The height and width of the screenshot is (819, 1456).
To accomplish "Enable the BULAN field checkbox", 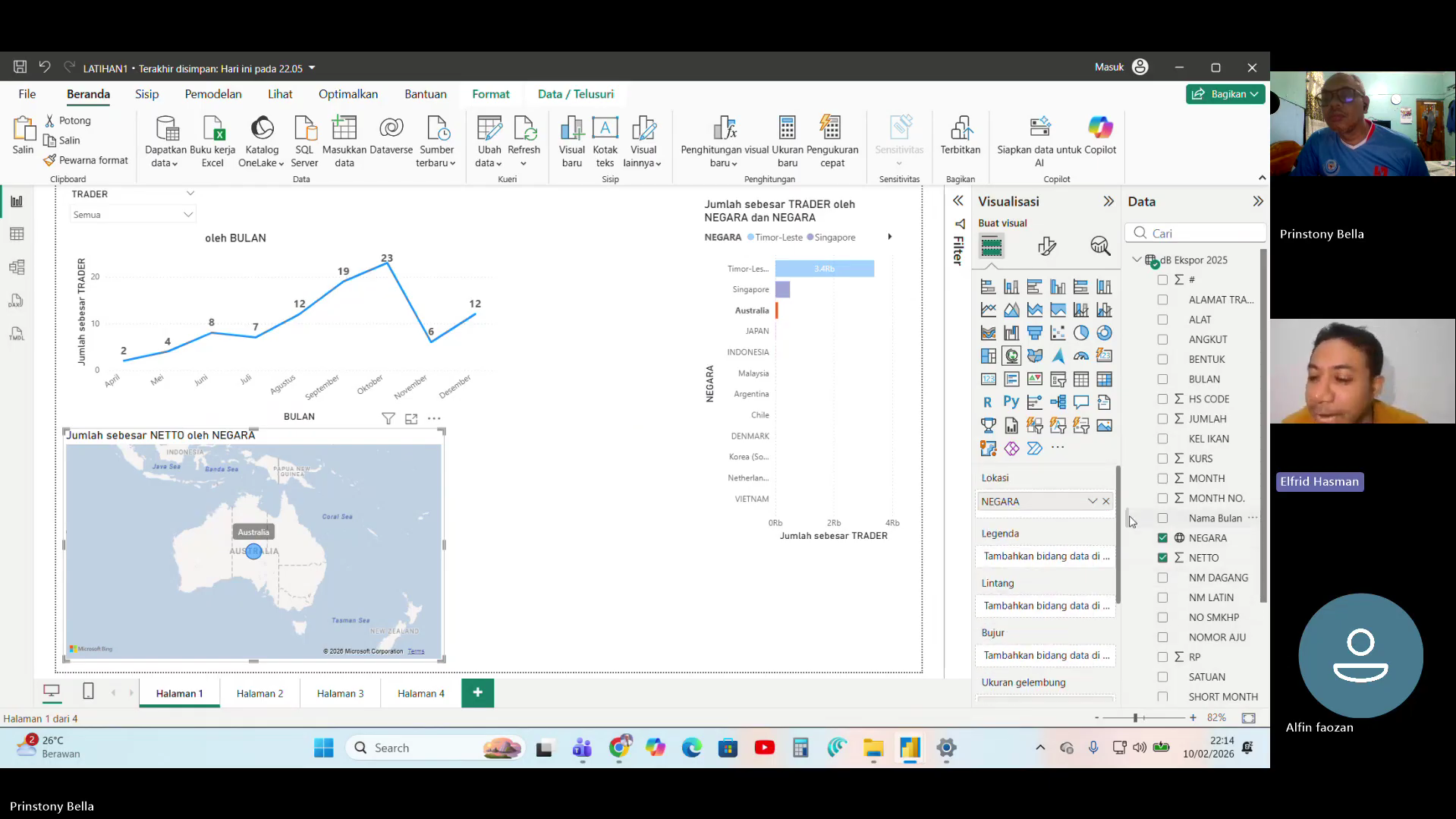I will (1162, 379).
